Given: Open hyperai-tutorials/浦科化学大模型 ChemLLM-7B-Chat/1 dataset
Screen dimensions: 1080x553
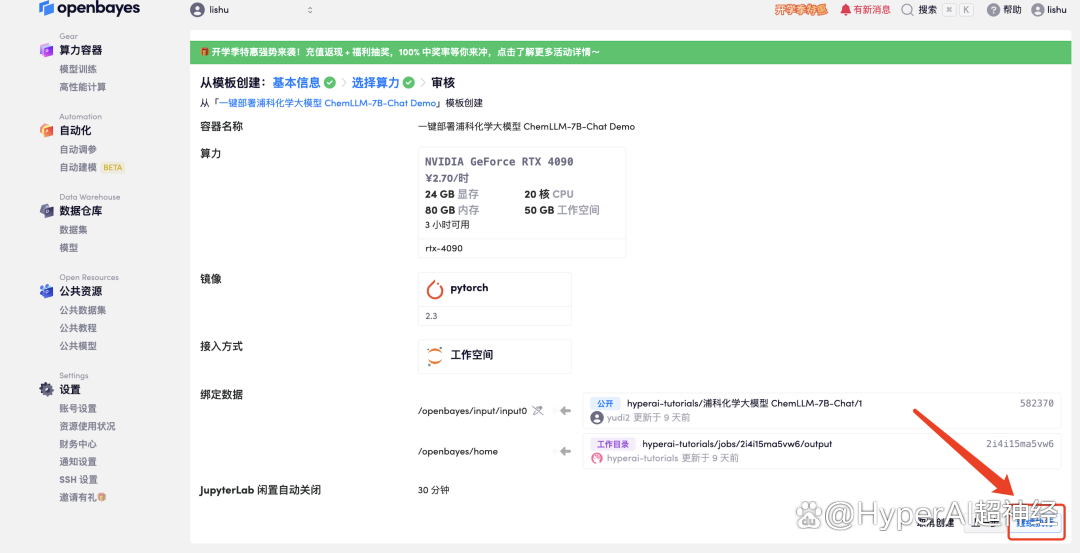Looking at the screenshot, I should point(744,404).
